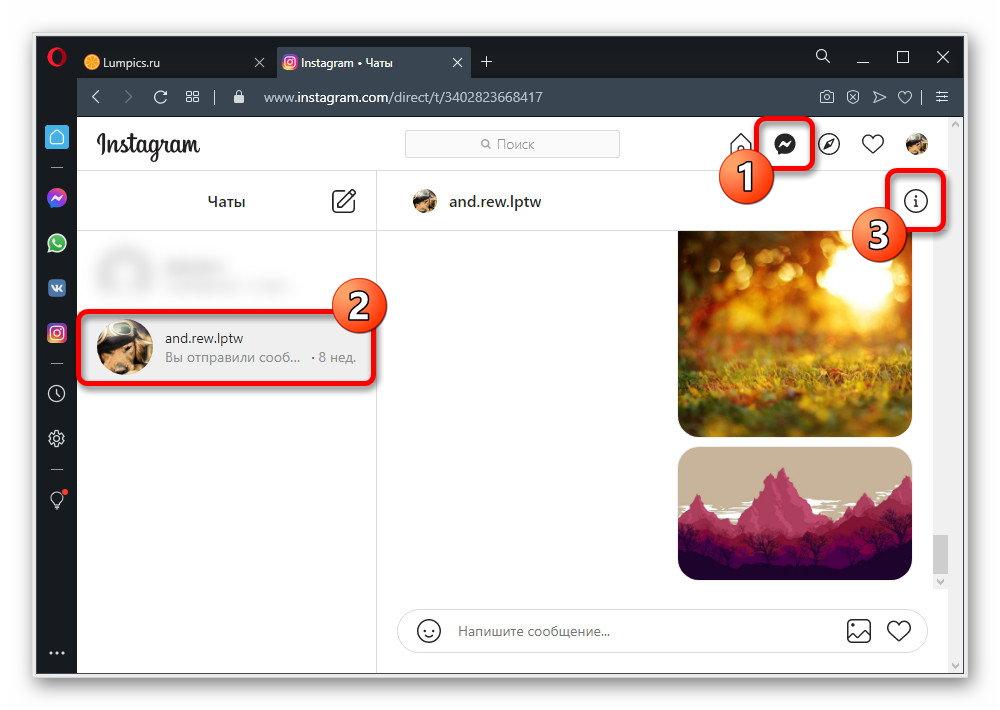Viewport: 1000px width, 710px height.
Task: Attach a photo to message
Action: tap(858, 631)
